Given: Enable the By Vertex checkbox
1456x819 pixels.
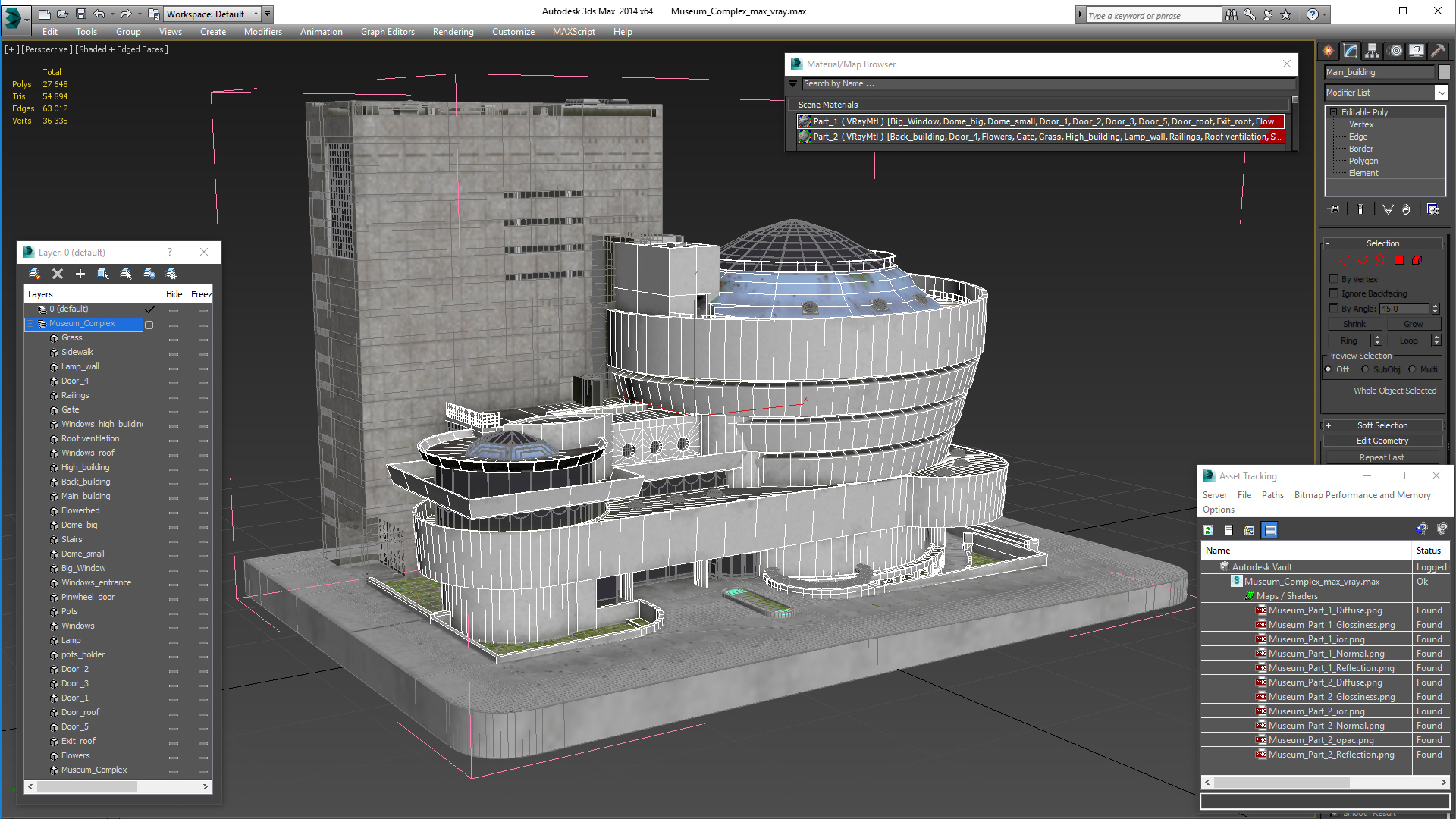Looking at the screenshot, I should pos(1334,279).
